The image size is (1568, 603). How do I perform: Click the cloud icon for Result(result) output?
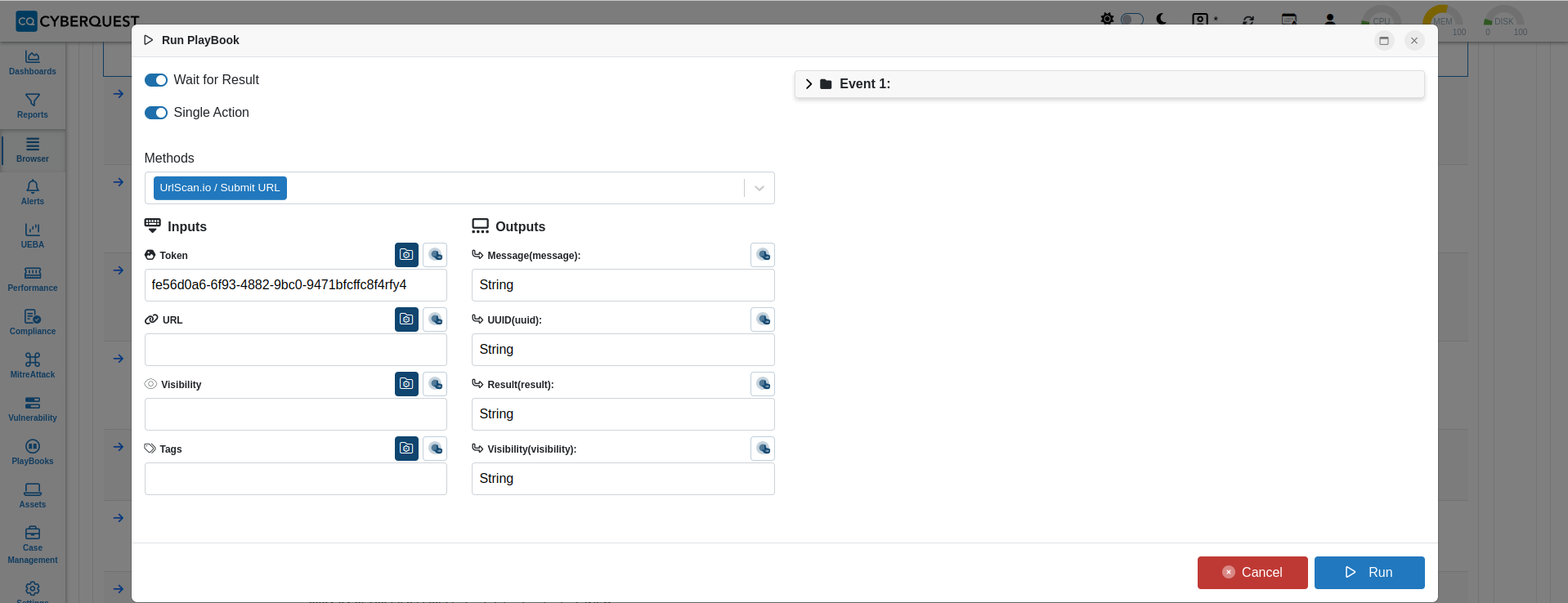(x=763, y=384)
